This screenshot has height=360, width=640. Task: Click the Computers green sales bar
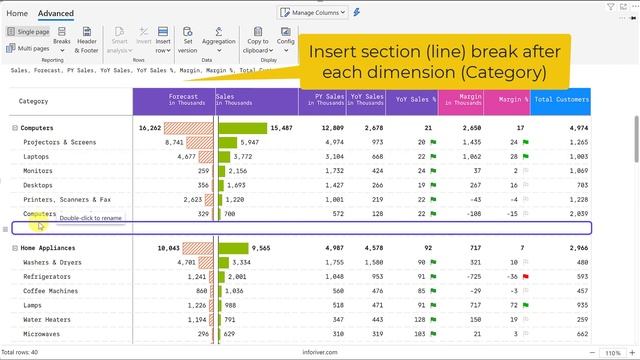[243, 128]
